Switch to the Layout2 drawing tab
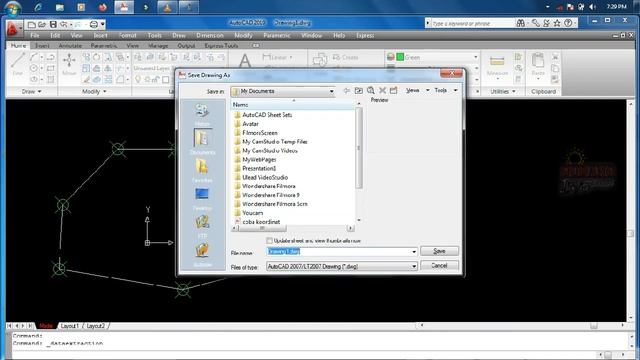Screen dimensions: 640x360 coord(96,326)
